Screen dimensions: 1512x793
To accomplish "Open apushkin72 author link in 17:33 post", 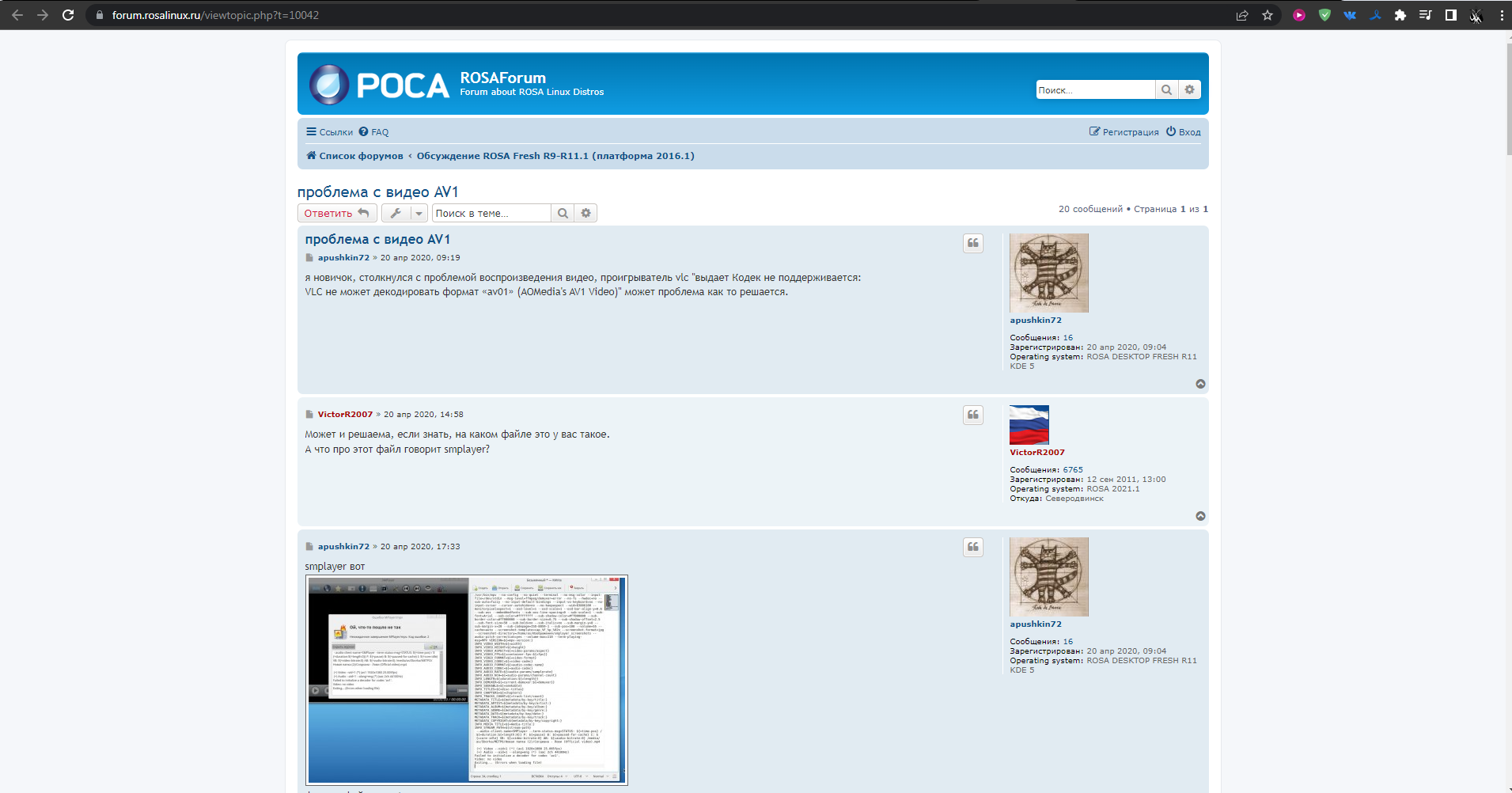I will [343, 547].
